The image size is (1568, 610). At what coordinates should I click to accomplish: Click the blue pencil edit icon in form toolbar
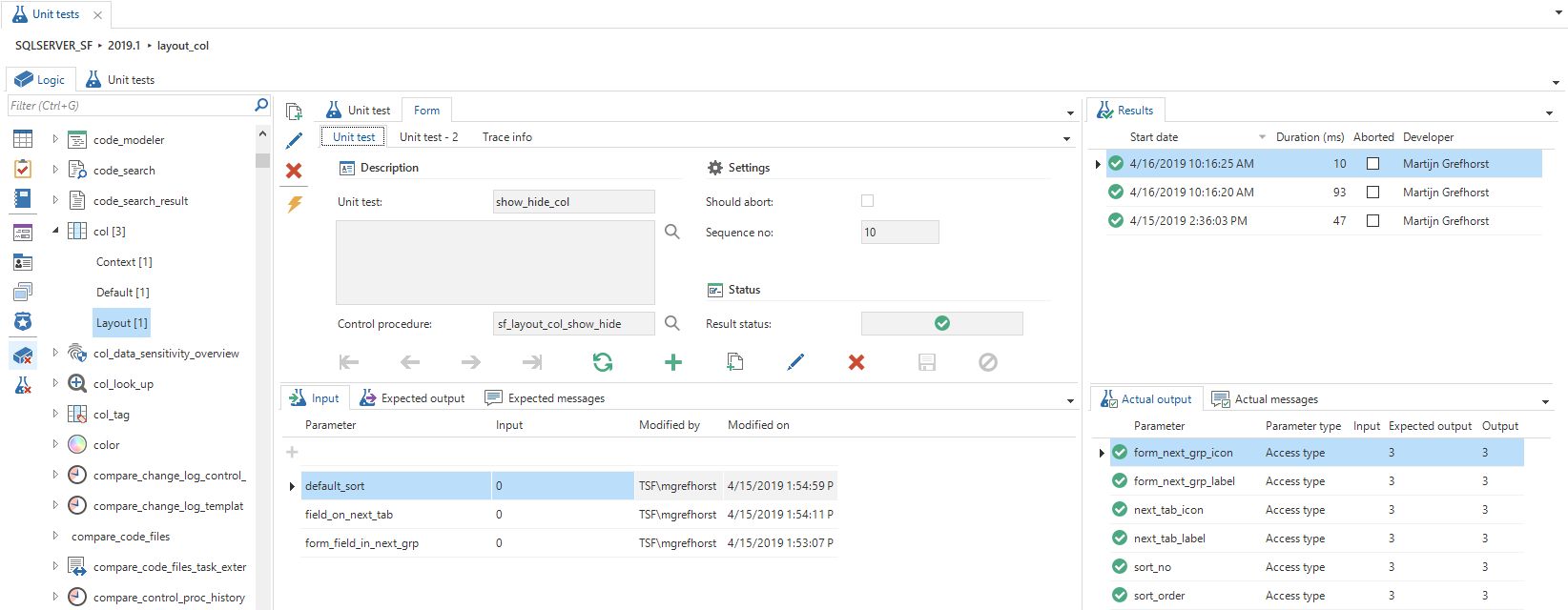[795, 362]
